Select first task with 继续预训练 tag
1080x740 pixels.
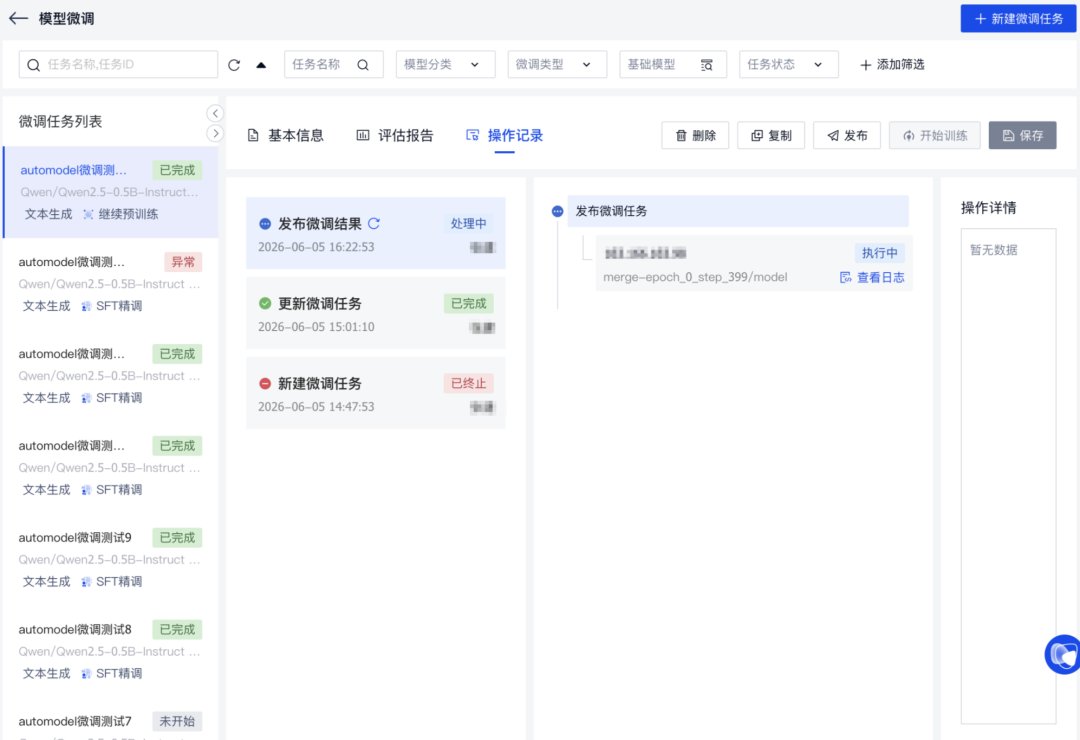(x=111, y=192)
